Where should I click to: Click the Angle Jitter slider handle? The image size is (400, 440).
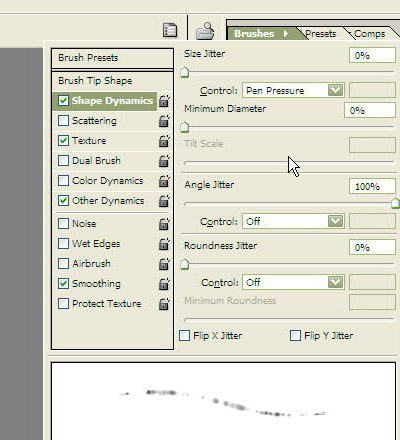pyautogui.click(x=395, y=203)
